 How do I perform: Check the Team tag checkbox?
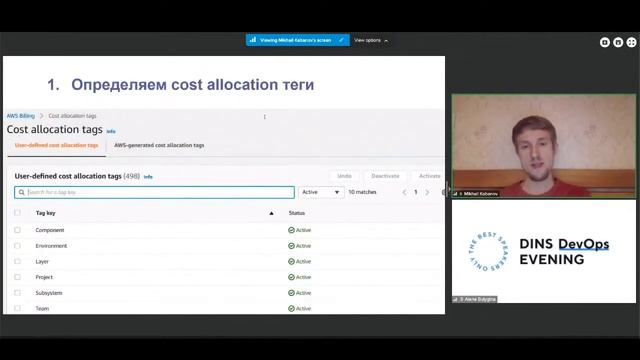[17, 308]
